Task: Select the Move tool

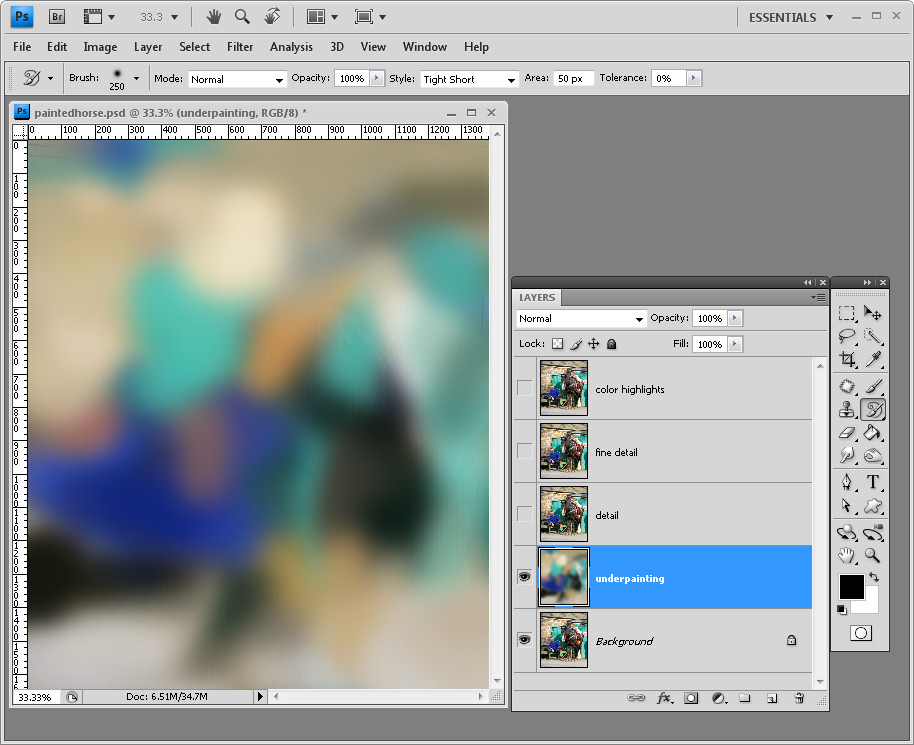Action: pyautogui.click(x=873, y=314)
